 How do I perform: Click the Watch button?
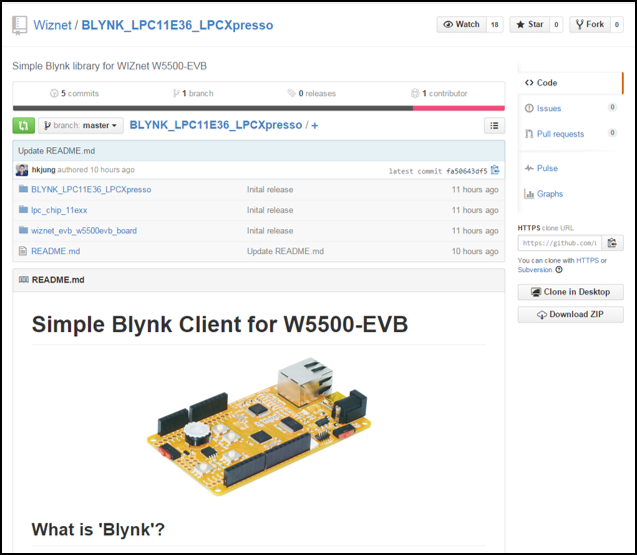[x=462, y=24]
